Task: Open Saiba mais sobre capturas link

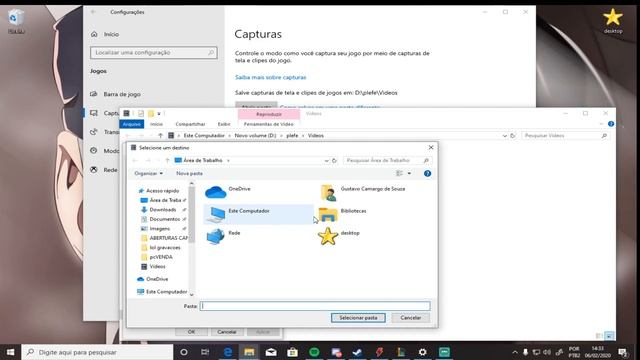Action: (x=270, y=77)
